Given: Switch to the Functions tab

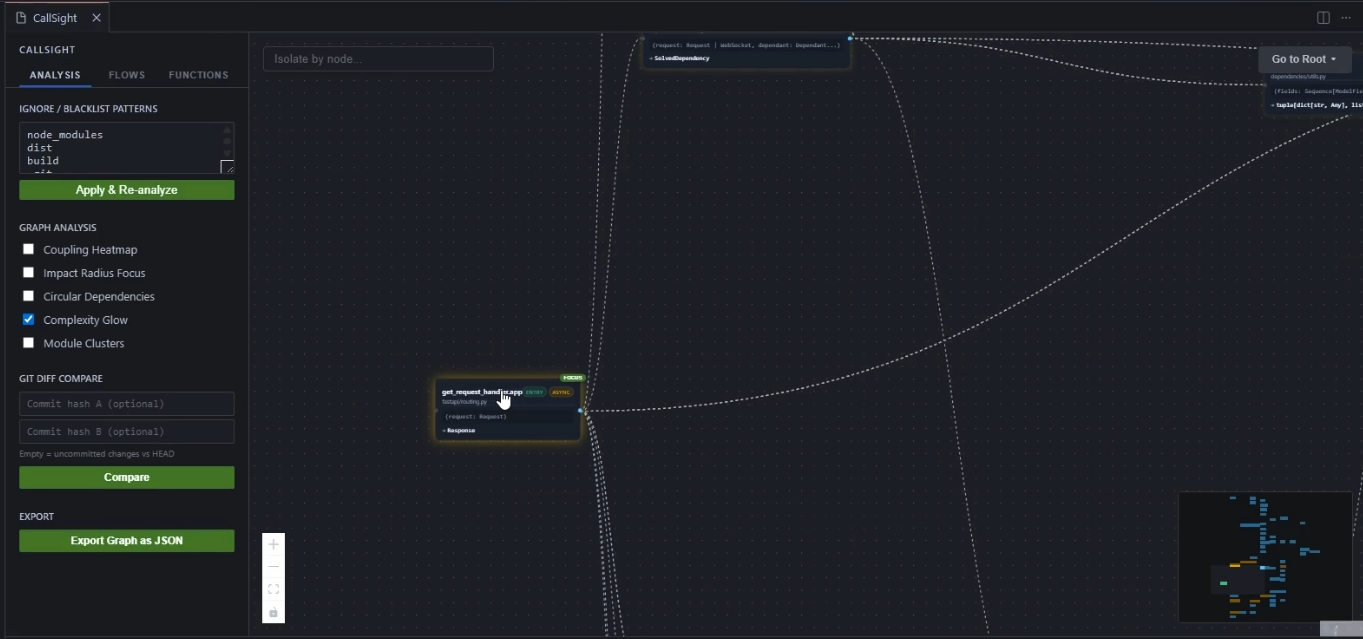Looking at the screenshot, I should point(198,75).
